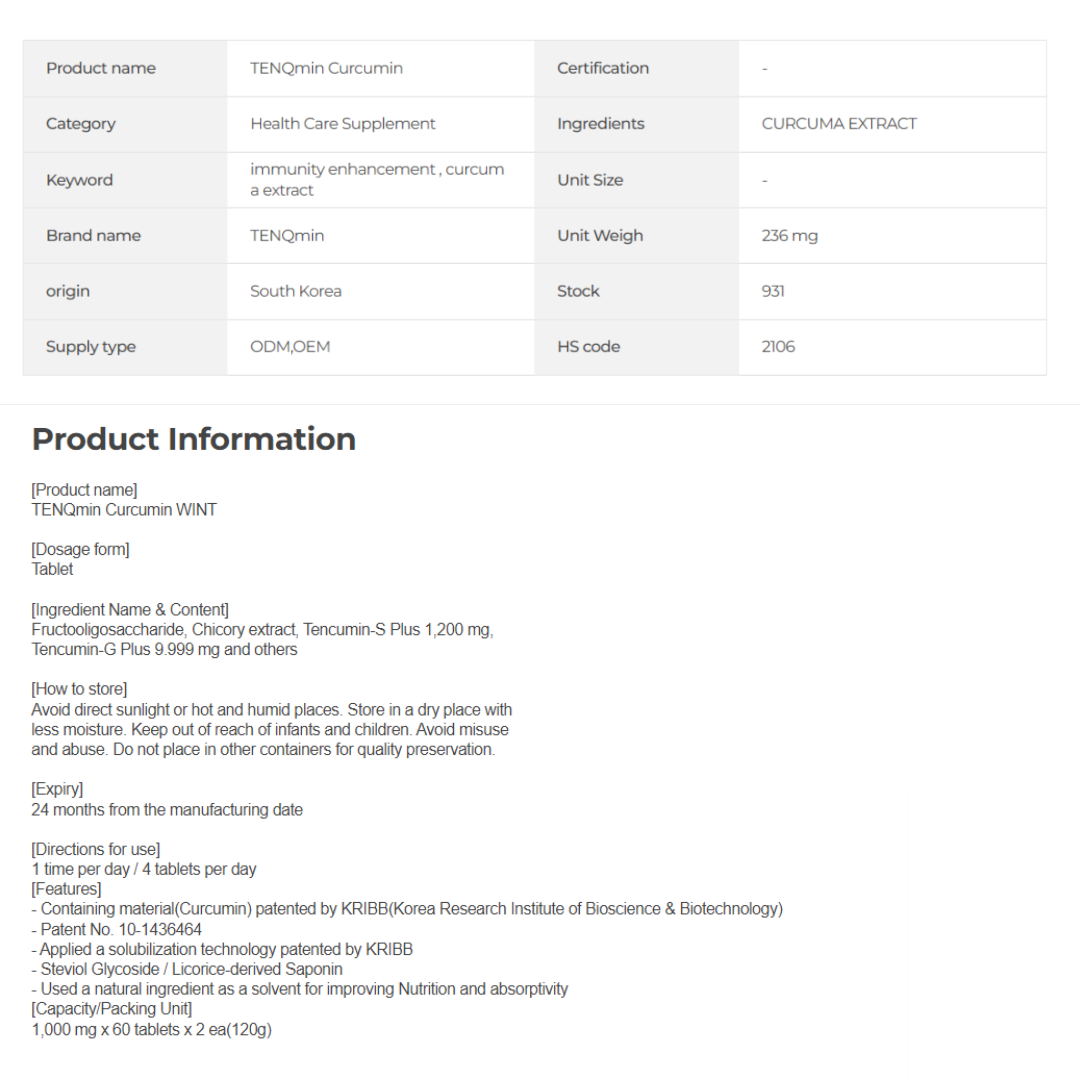Click the '[Capacity/Packing Unit]' label
This screenshot has height=1080, width=1080.
111,1009
